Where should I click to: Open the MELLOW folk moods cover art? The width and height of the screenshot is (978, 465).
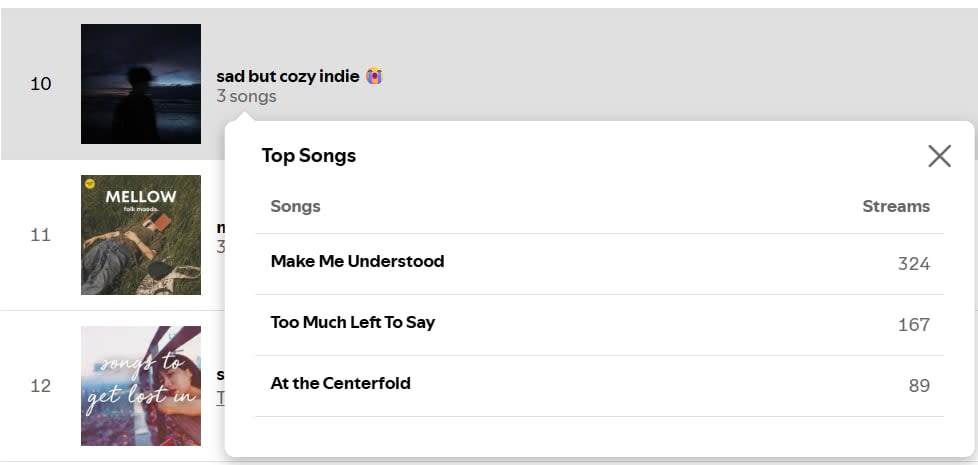[x=141, y=235]
